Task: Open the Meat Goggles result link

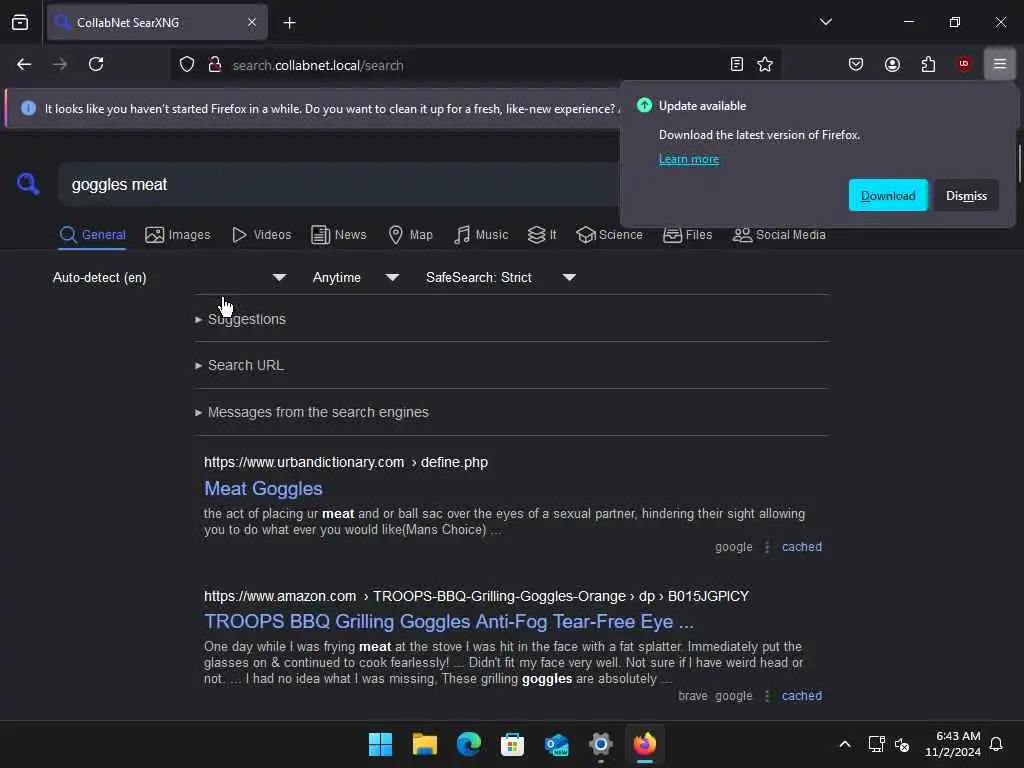Action: point(263,488)
